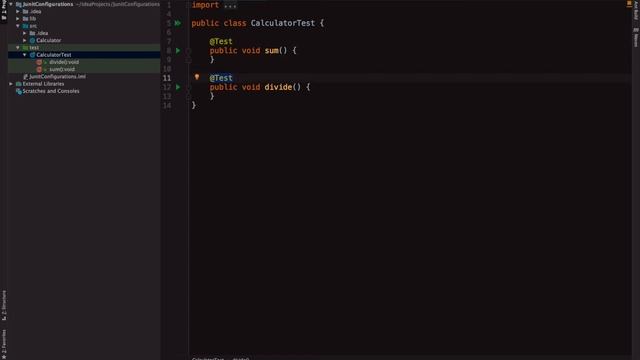This screenshot has height=360, width=640.
Task: Select Scratches and Consoles
Action: click(x=51, y=91)
